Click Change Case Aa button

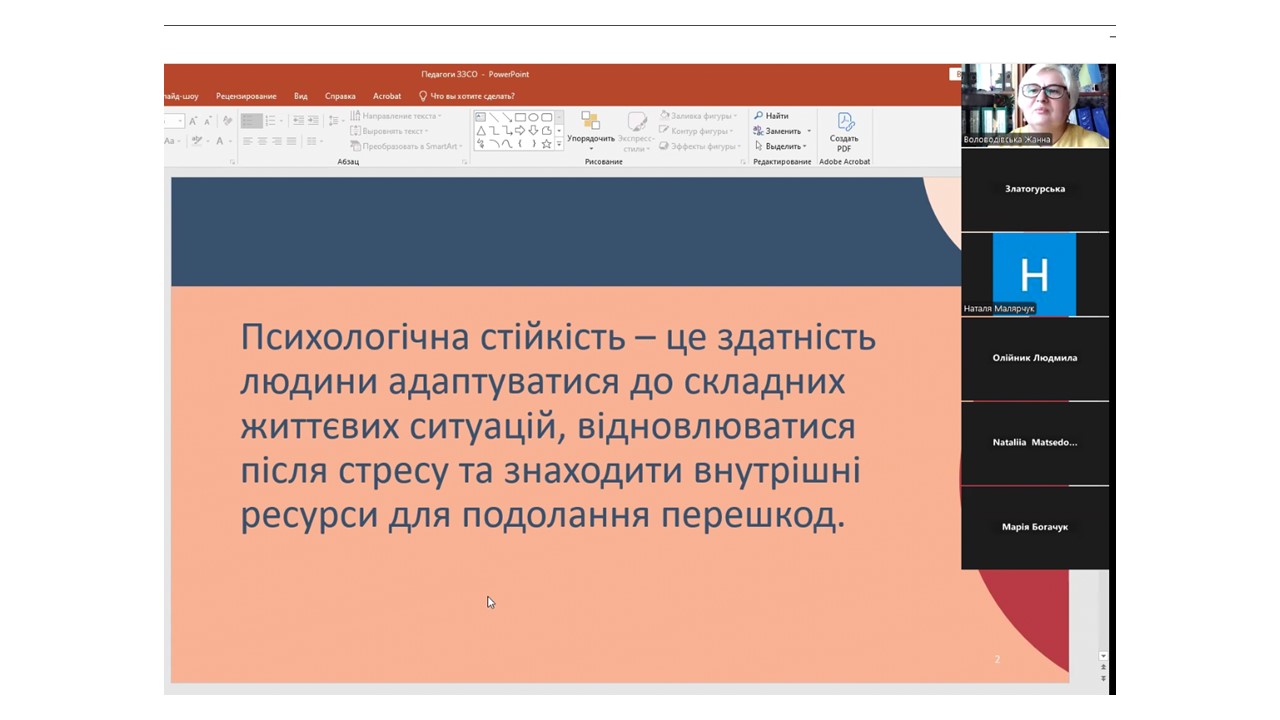coord(170,141)
